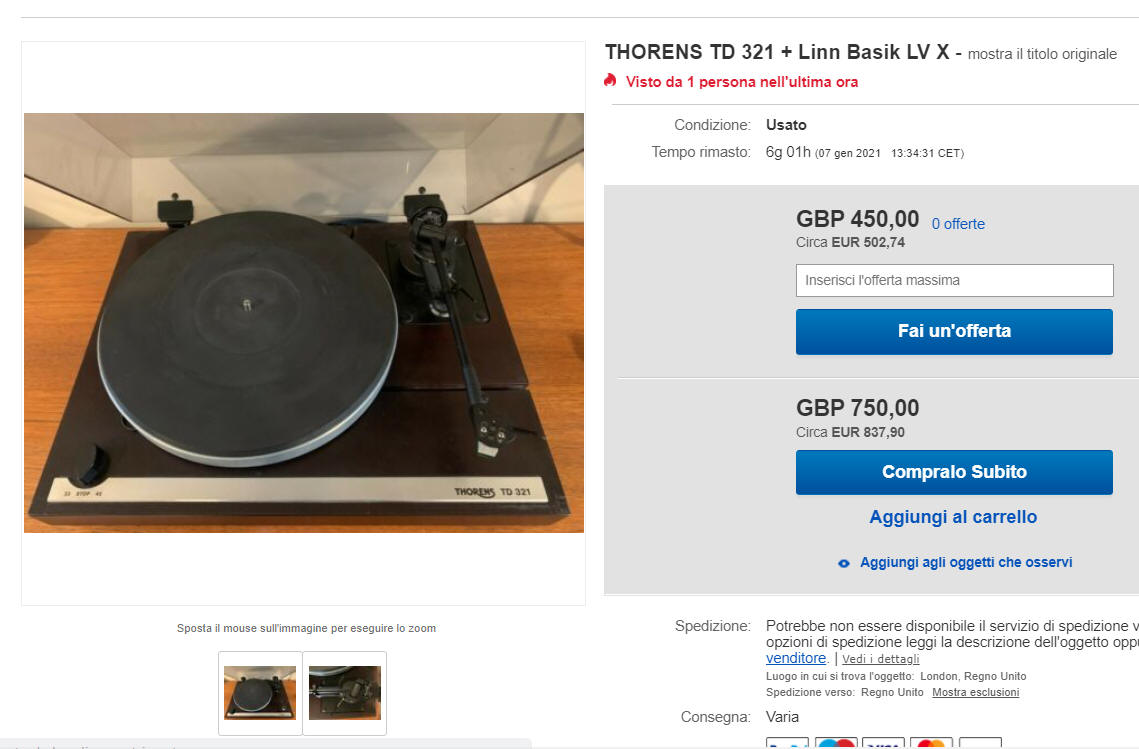Open the first turntable thumbnail

pyautogui.click(x=260, y=693)
